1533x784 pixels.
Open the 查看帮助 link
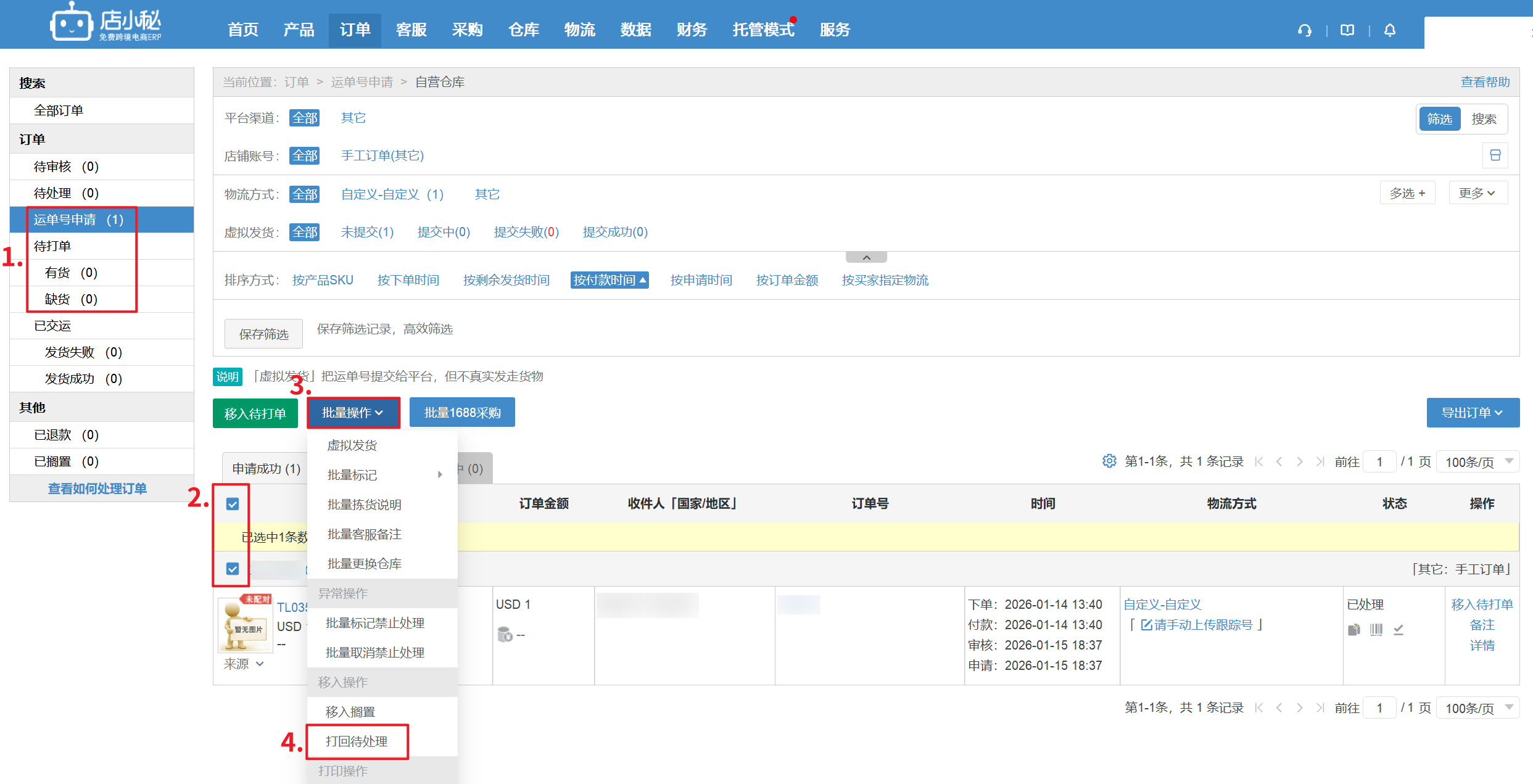click(x=1485, y=82)
